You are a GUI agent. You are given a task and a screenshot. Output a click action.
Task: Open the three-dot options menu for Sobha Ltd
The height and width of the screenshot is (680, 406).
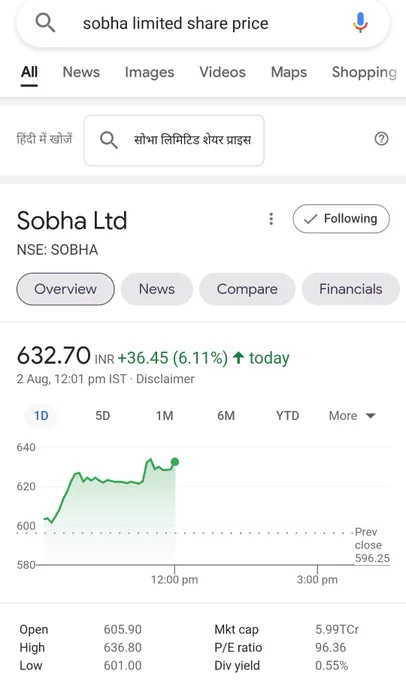[x=271, y=219]
